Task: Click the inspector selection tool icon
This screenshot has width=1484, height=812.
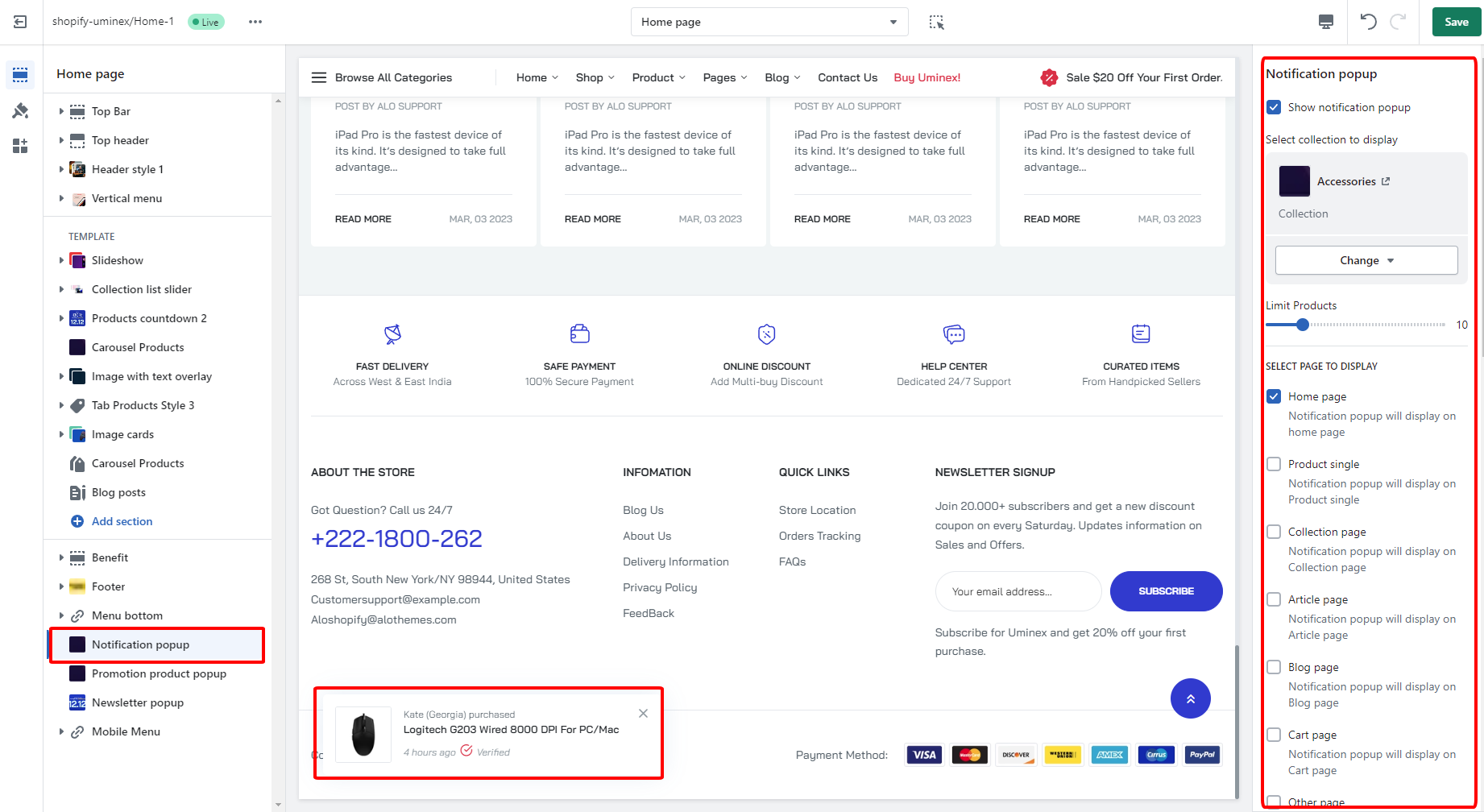Action: (x=936, y=22)
